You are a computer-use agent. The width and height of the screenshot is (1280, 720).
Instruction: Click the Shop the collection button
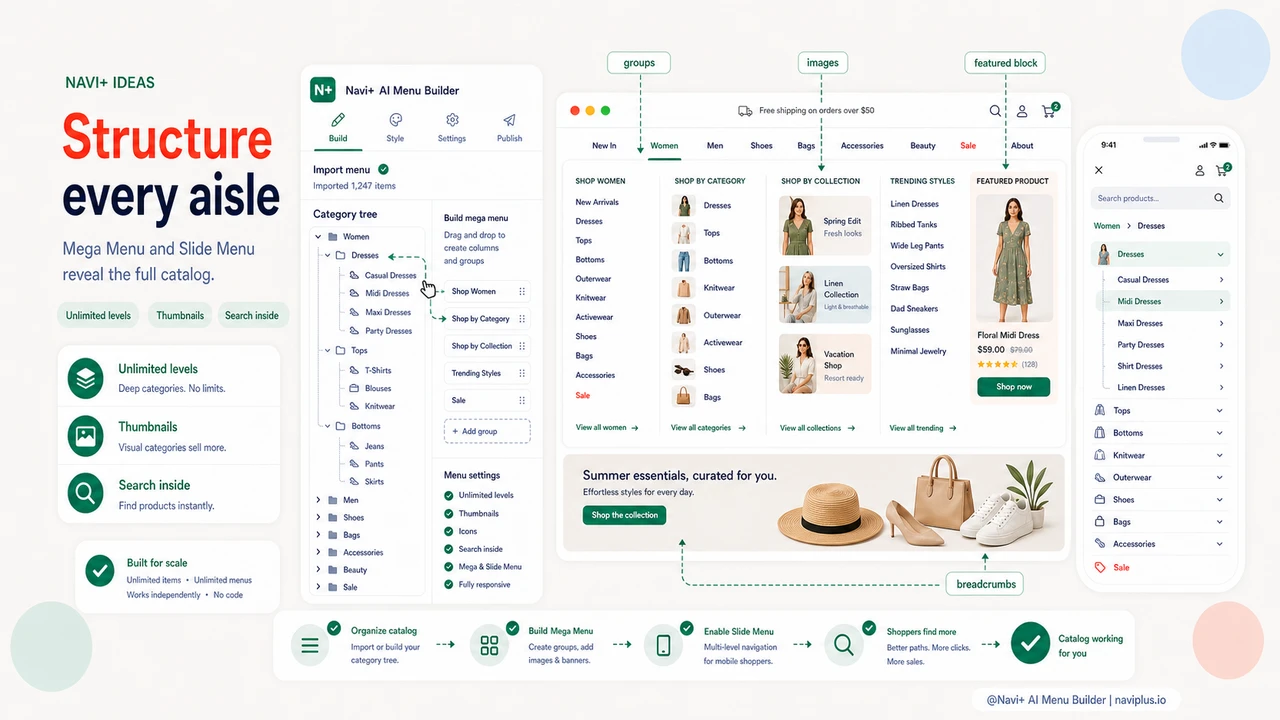625,515
